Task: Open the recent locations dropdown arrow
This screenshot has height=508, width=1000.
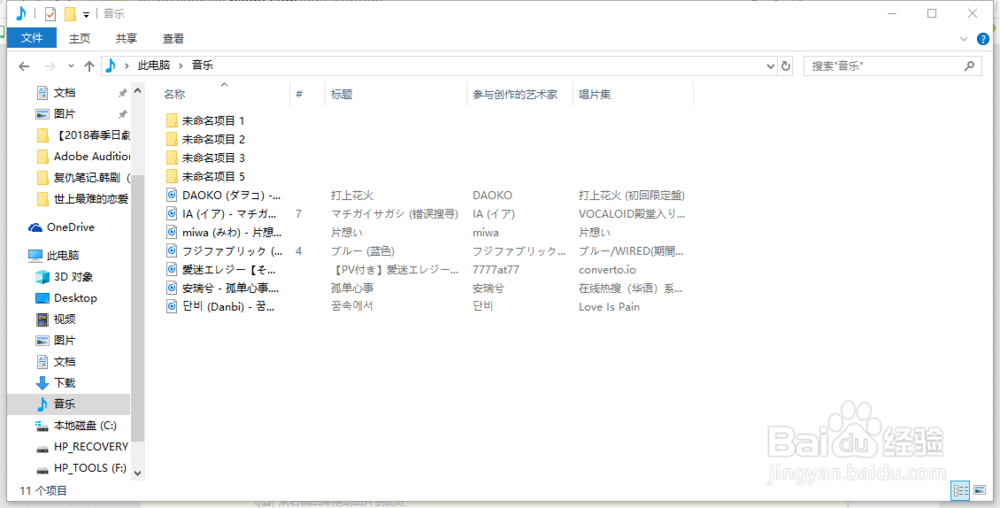Action: pyautogui.click(x=71, y=66)
